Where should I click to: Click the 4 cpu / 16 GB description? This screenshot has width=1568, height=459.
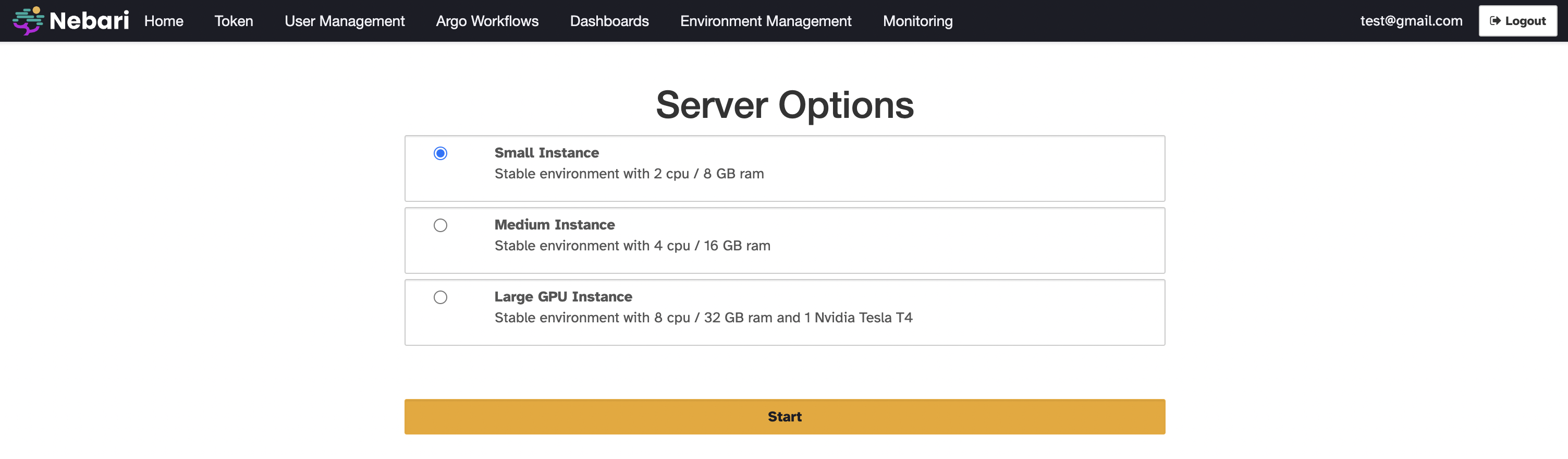click(x=632, y=246)
